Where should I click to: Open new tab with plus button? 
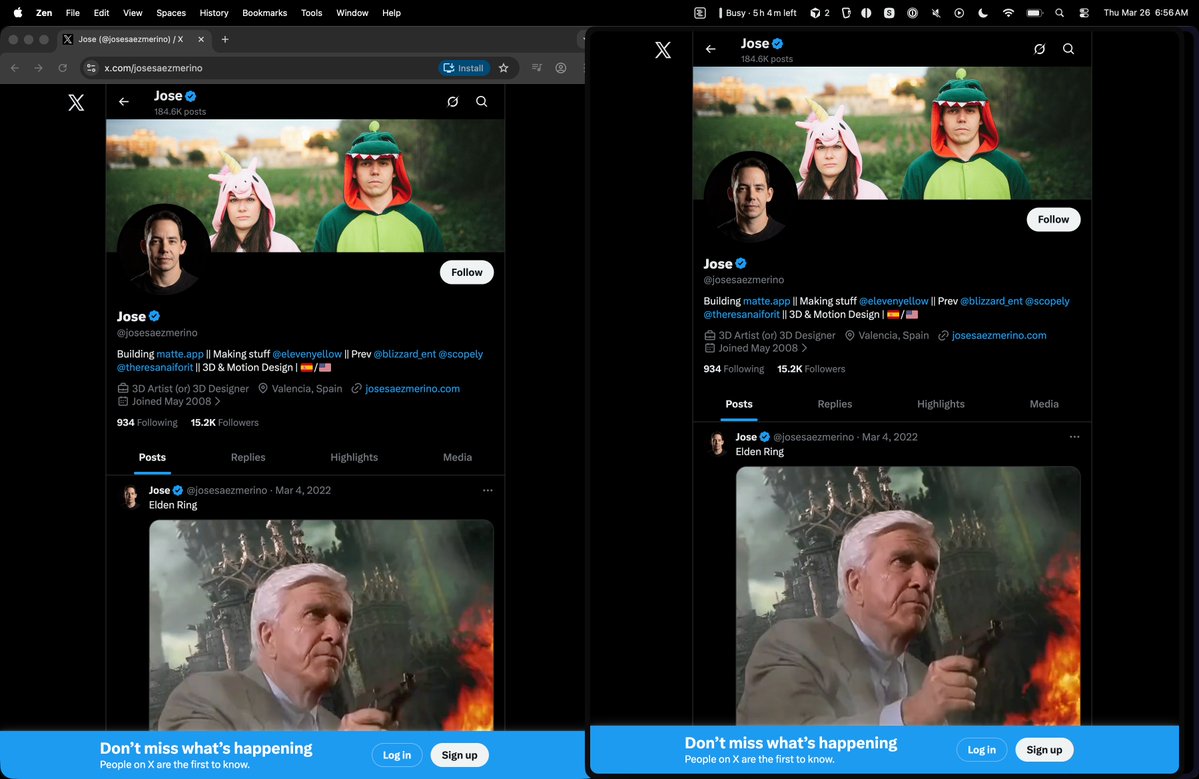click(225, 39)
